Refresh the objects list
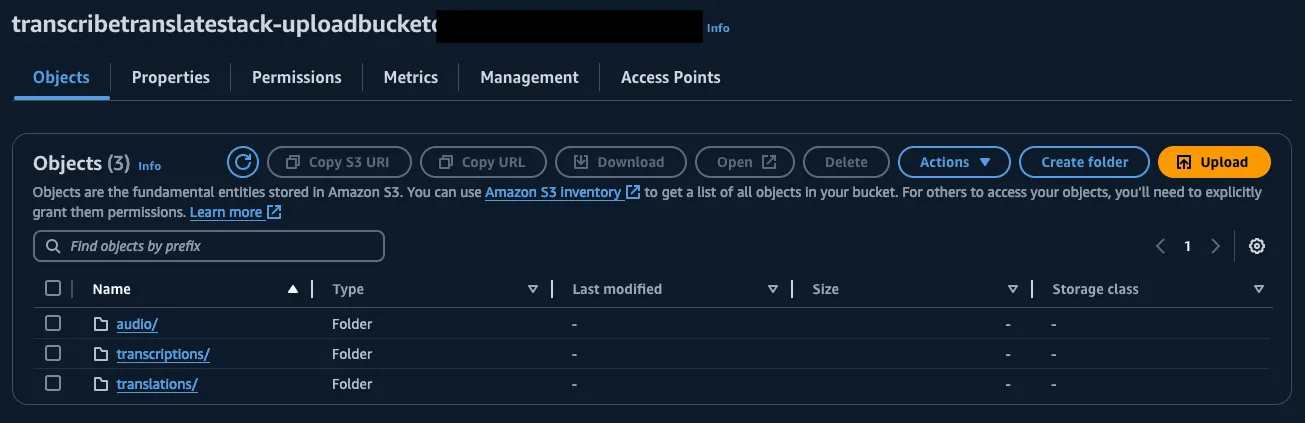Viewport: 1305px width, 423px height. click(x=243, y=162)
